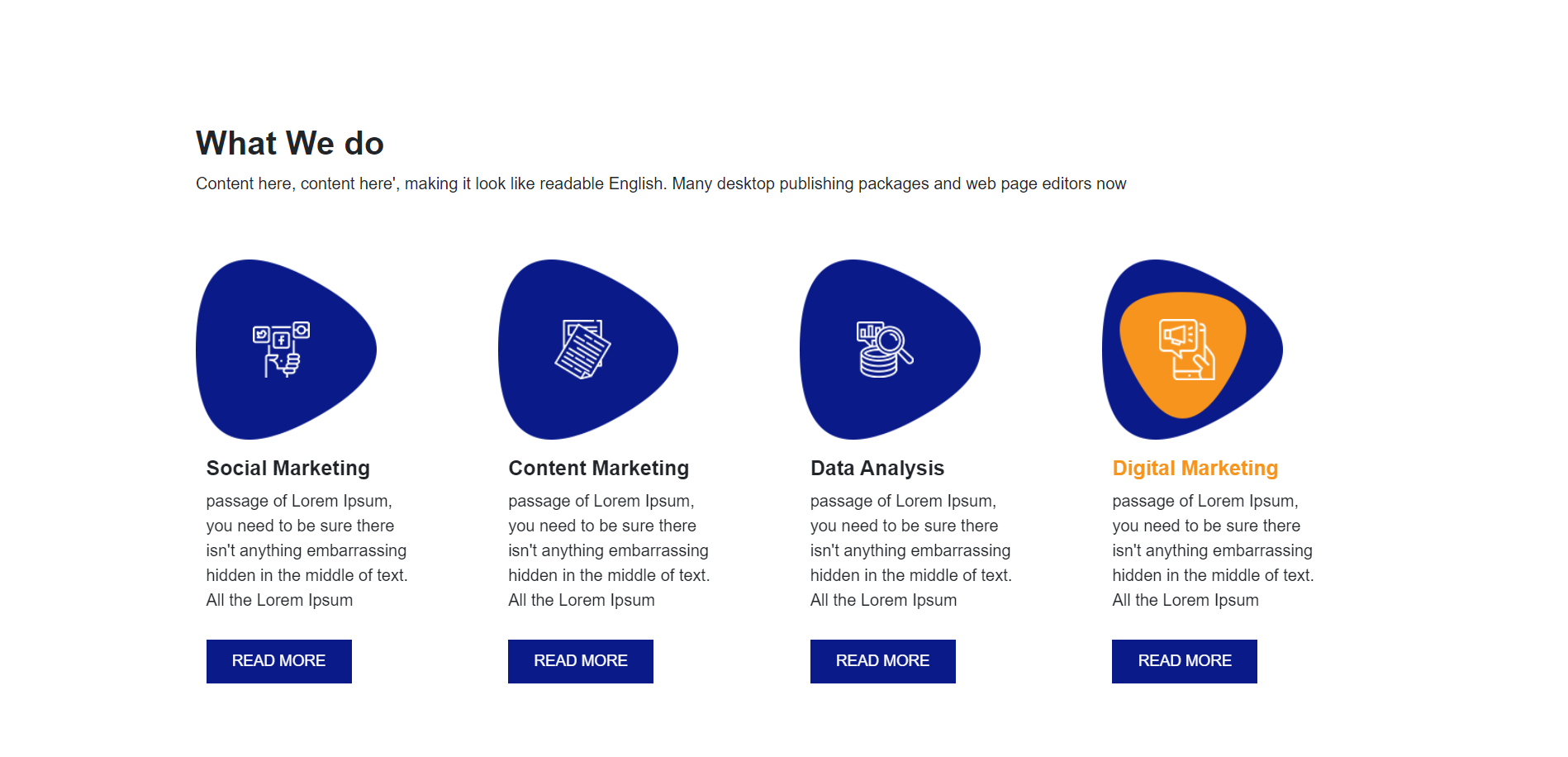Select the Data Analysis description text
The height and width of the screenshot is (757, 1568).
[x=911, y=550]
